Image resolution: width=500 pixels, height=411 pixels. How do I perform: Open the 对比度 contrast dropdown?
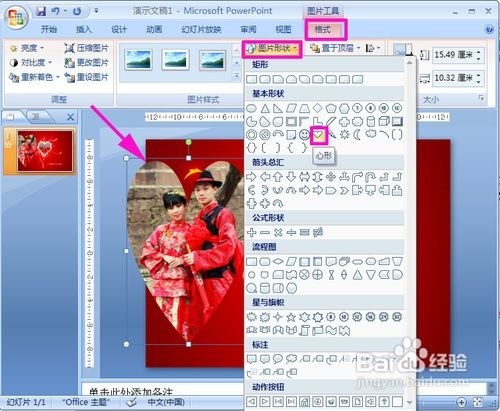tap(31, 62)
